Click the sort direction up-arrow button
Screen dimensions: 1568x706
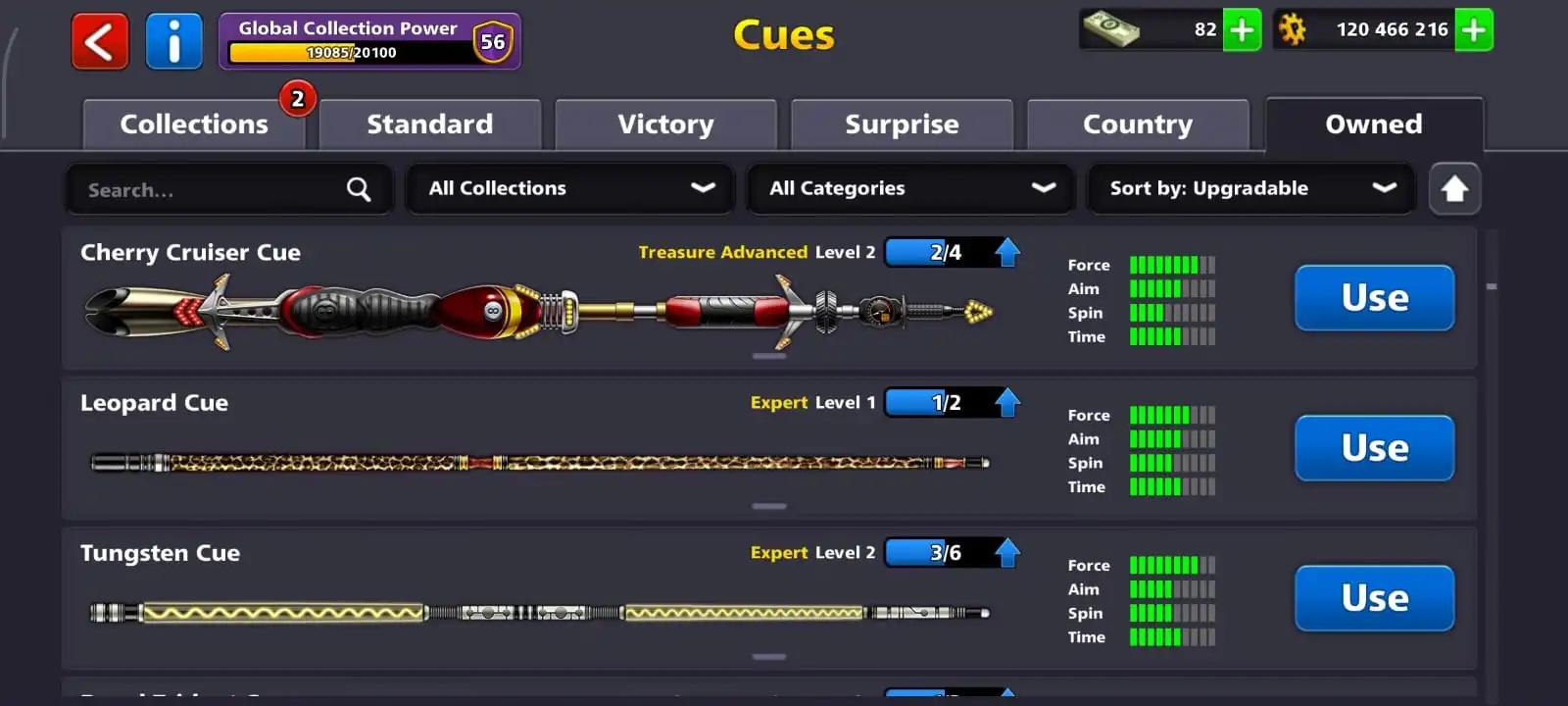[x=1454, y=188]
